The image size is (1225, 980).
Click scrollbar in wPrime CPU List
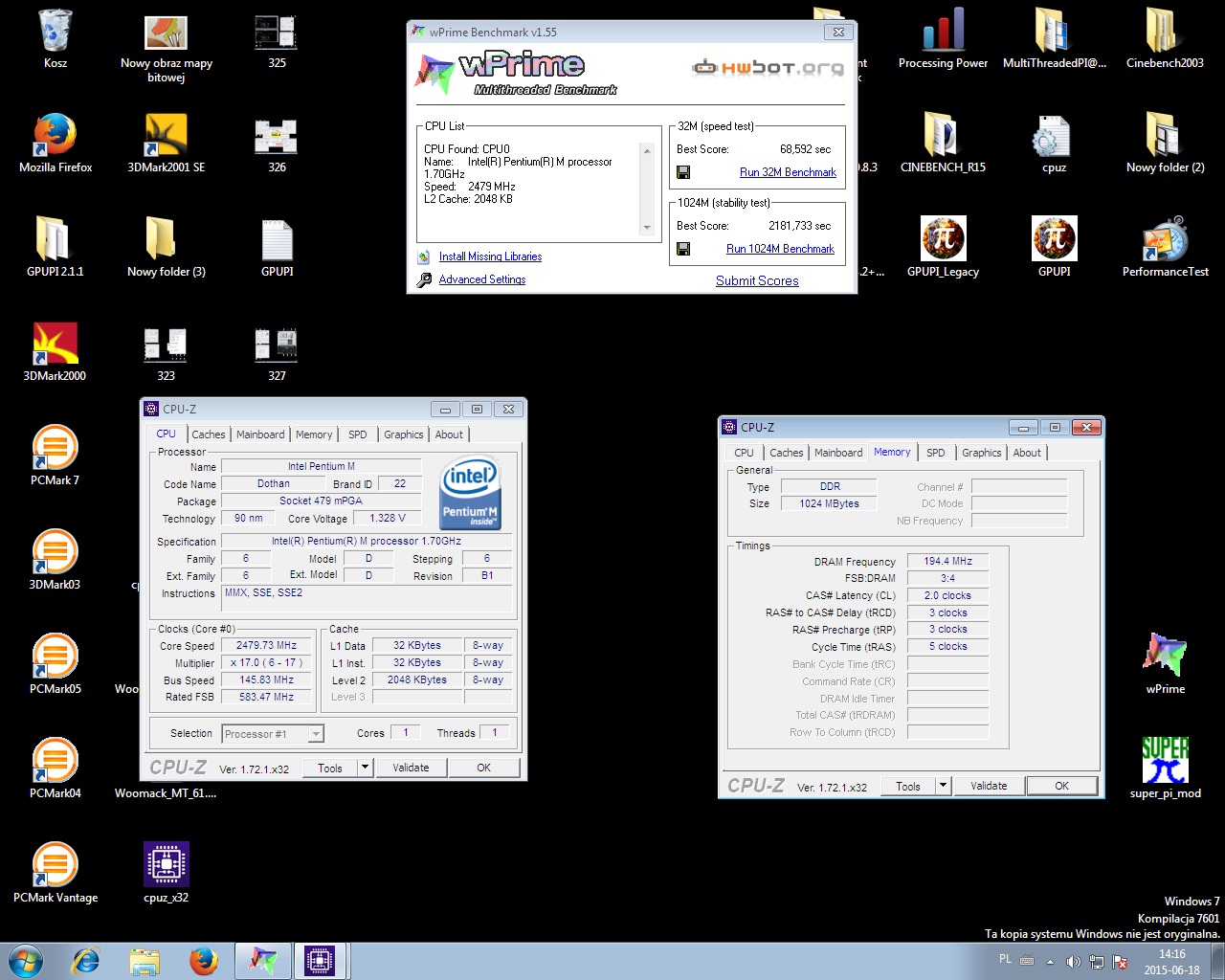(647, 189)
